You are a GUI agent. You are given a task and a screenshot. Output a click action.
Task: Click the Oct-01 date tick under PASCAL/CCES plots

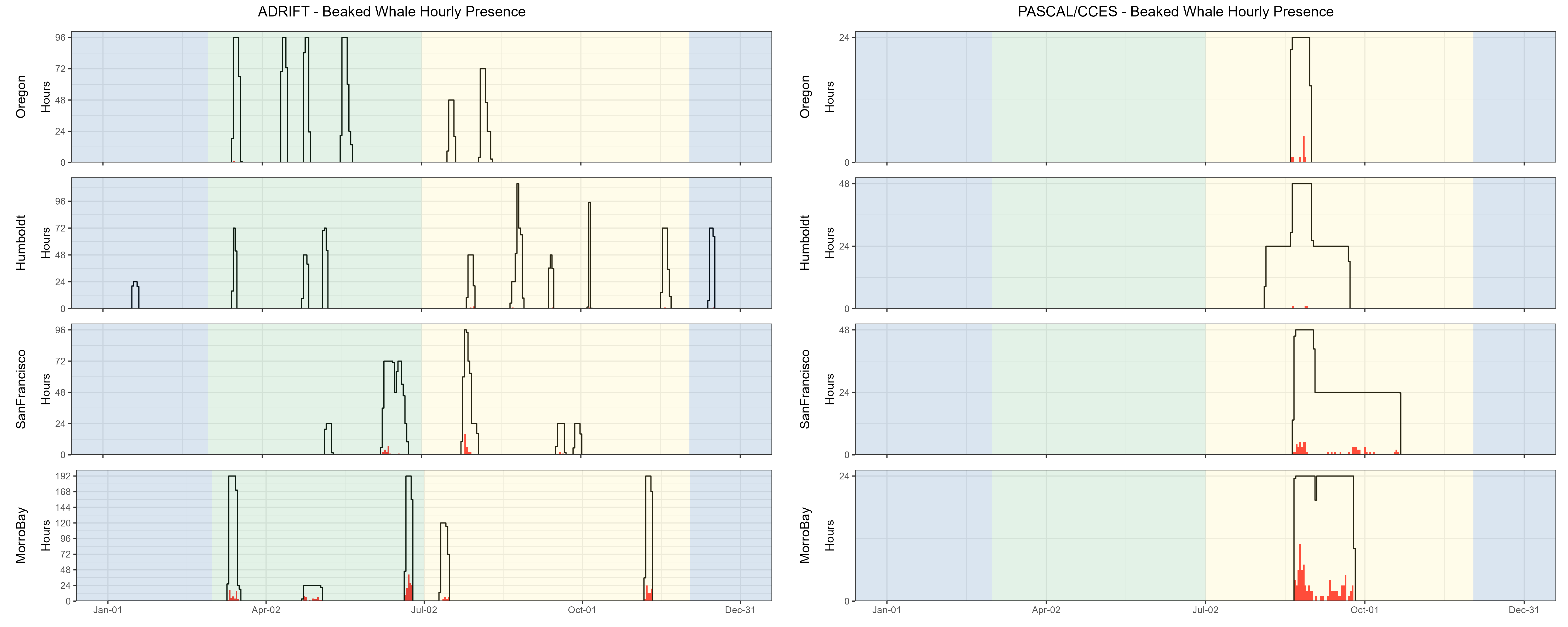(1365, 610)
